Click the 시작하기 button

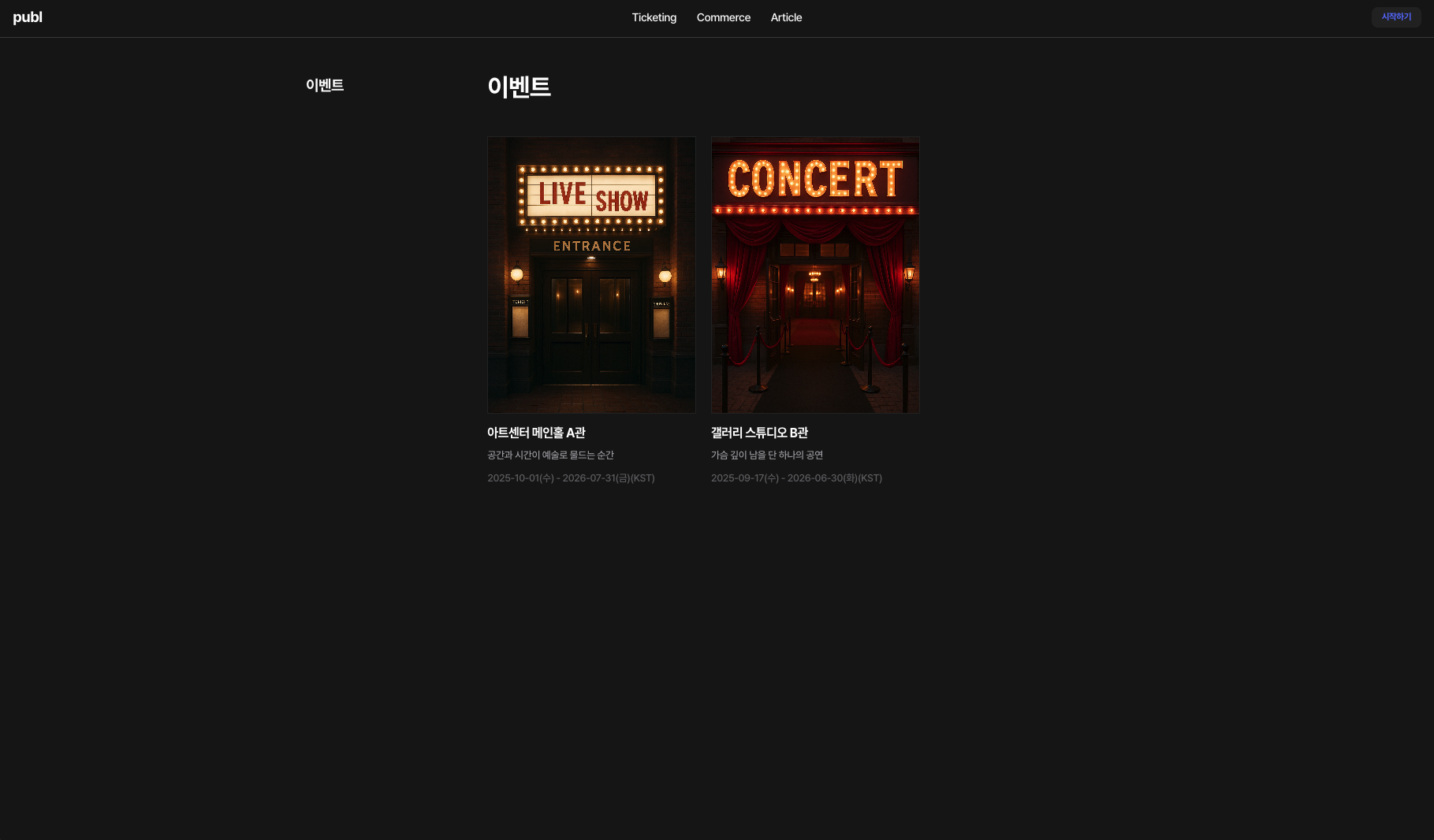[1395, 17]
